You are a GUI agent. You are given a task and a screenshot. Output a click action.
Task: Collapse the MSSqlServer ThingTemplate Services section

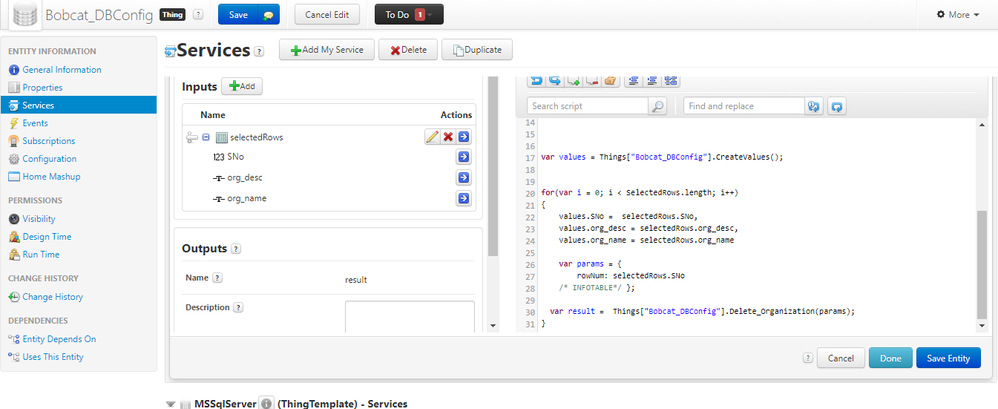[x=169, y=403]
